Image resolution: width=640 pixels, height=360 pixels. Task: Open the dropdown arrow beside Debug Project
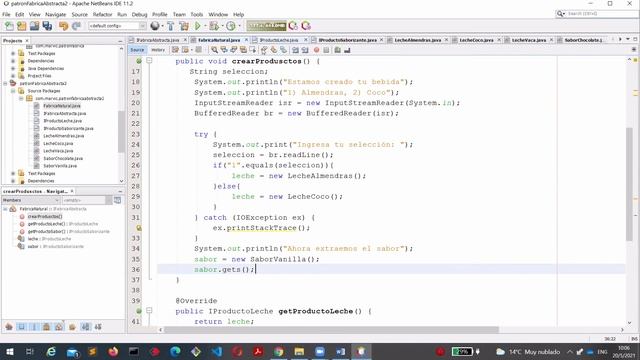coord(221,26)
